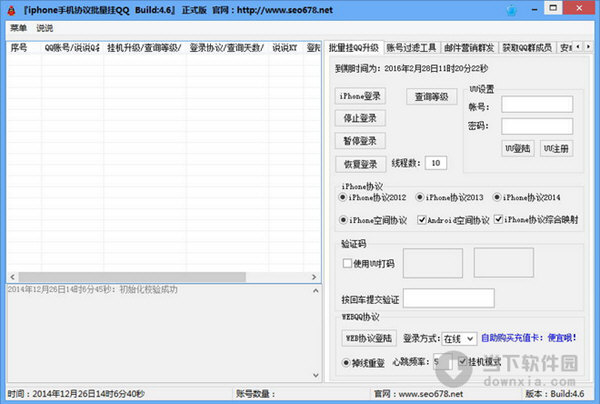Image resolution: width=600 pixels, height=404 pixels.
Task: Focus the UU 密码 input field
Action: pyautogui.click(x=537, y=126)
